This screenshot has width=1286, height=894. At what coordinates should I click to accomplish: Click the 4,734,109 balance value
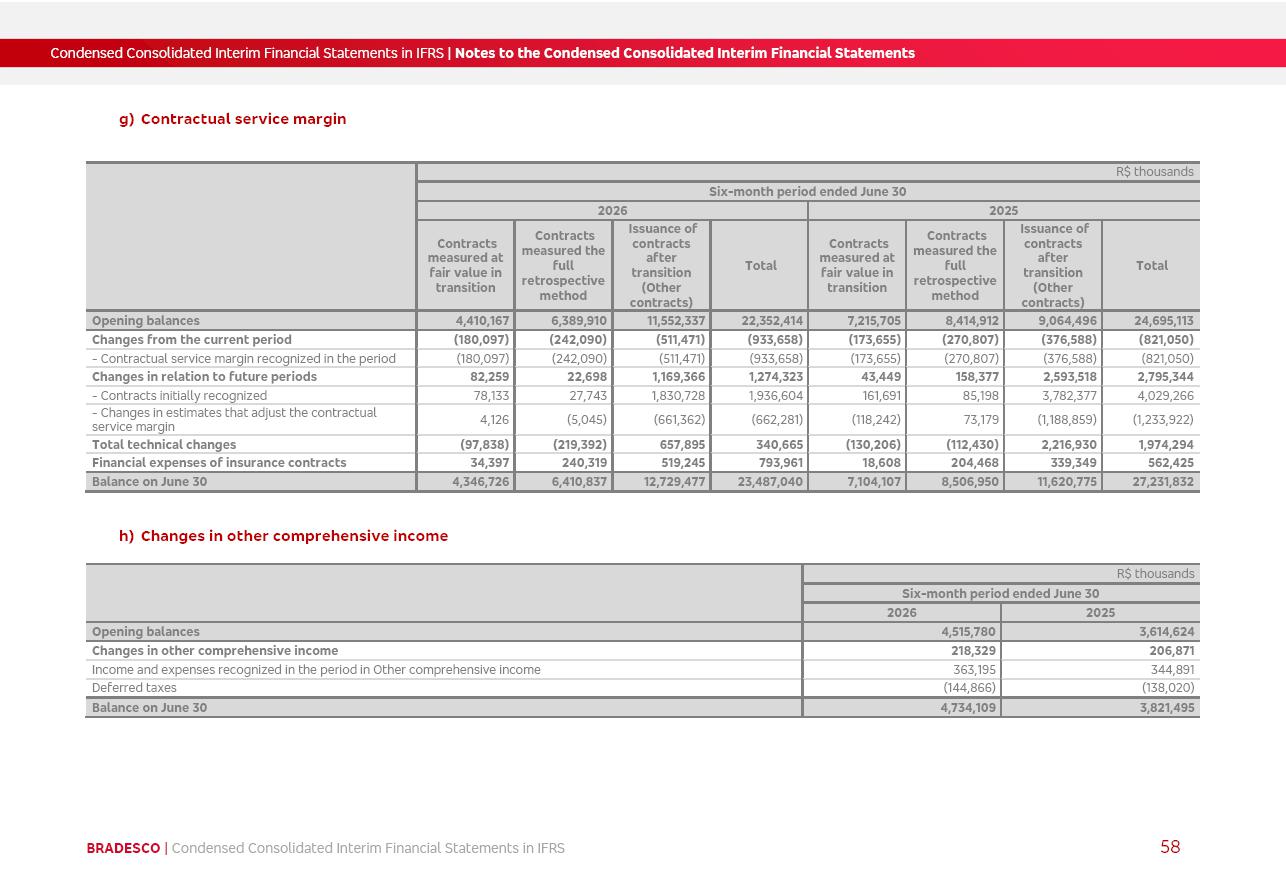[968, 708]
